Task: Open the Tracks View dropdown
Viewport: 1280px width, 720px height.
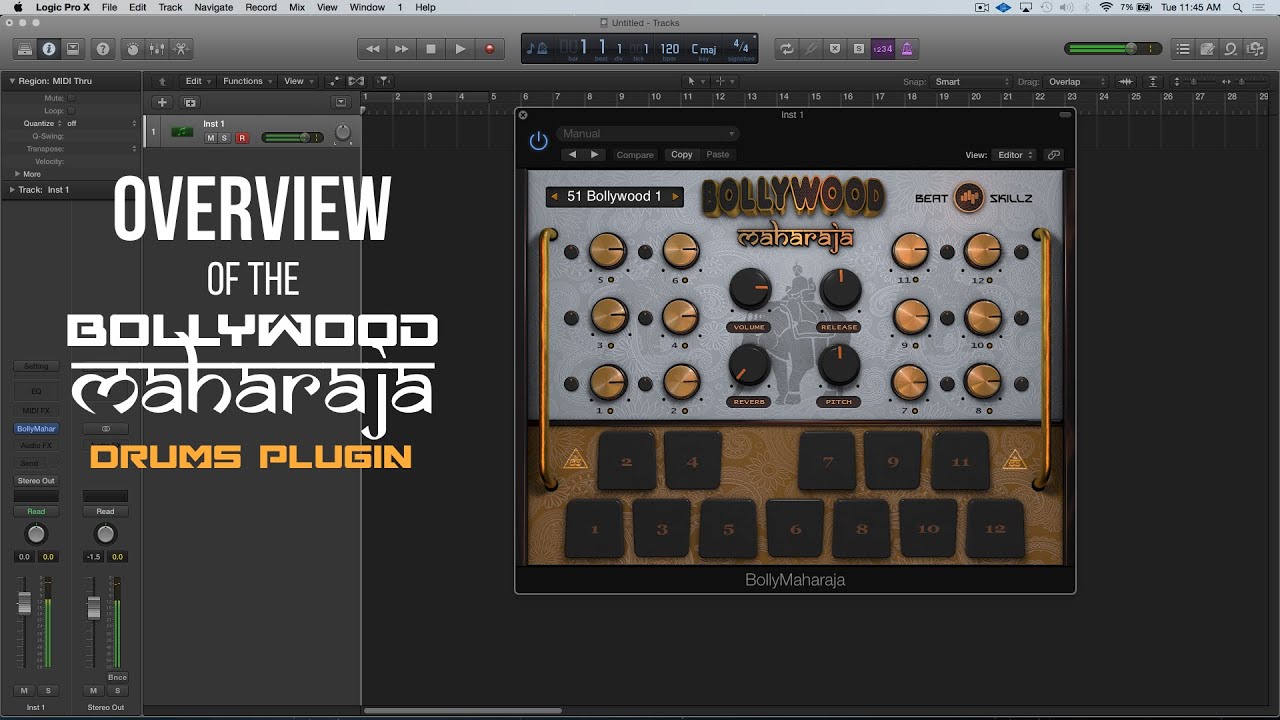Action: 298,81
